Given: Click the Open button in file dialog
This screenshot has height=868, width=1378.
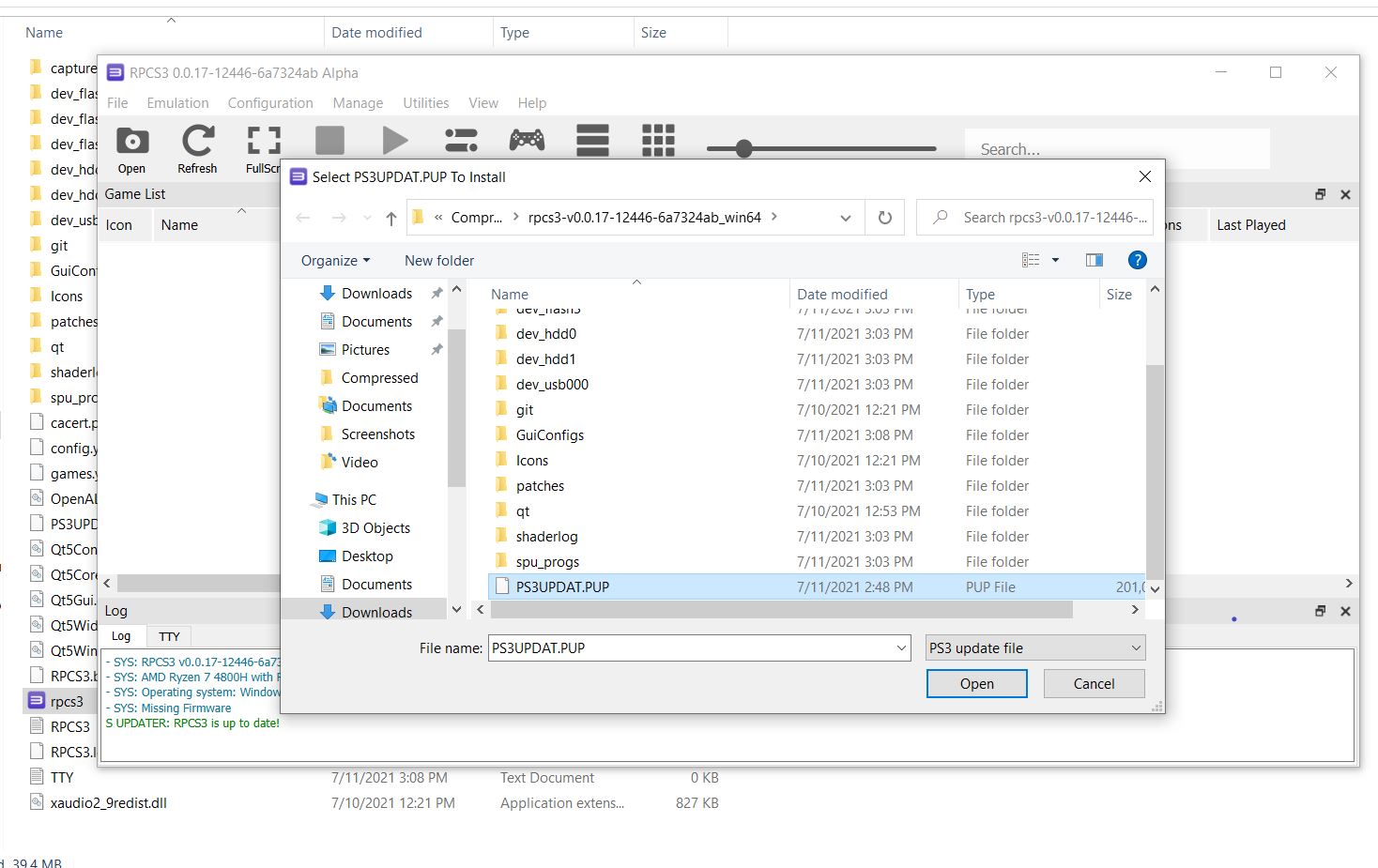Looking at the screenshot, I should 976,683.
